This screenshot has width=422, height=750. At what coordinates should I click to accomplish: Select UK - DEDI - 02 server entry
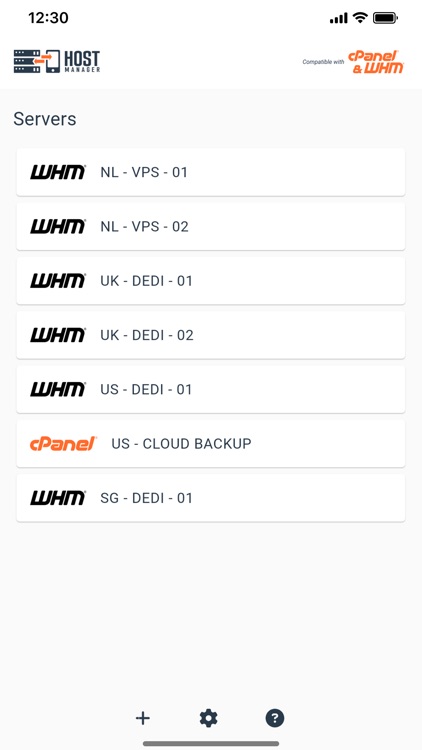point(211,335)
